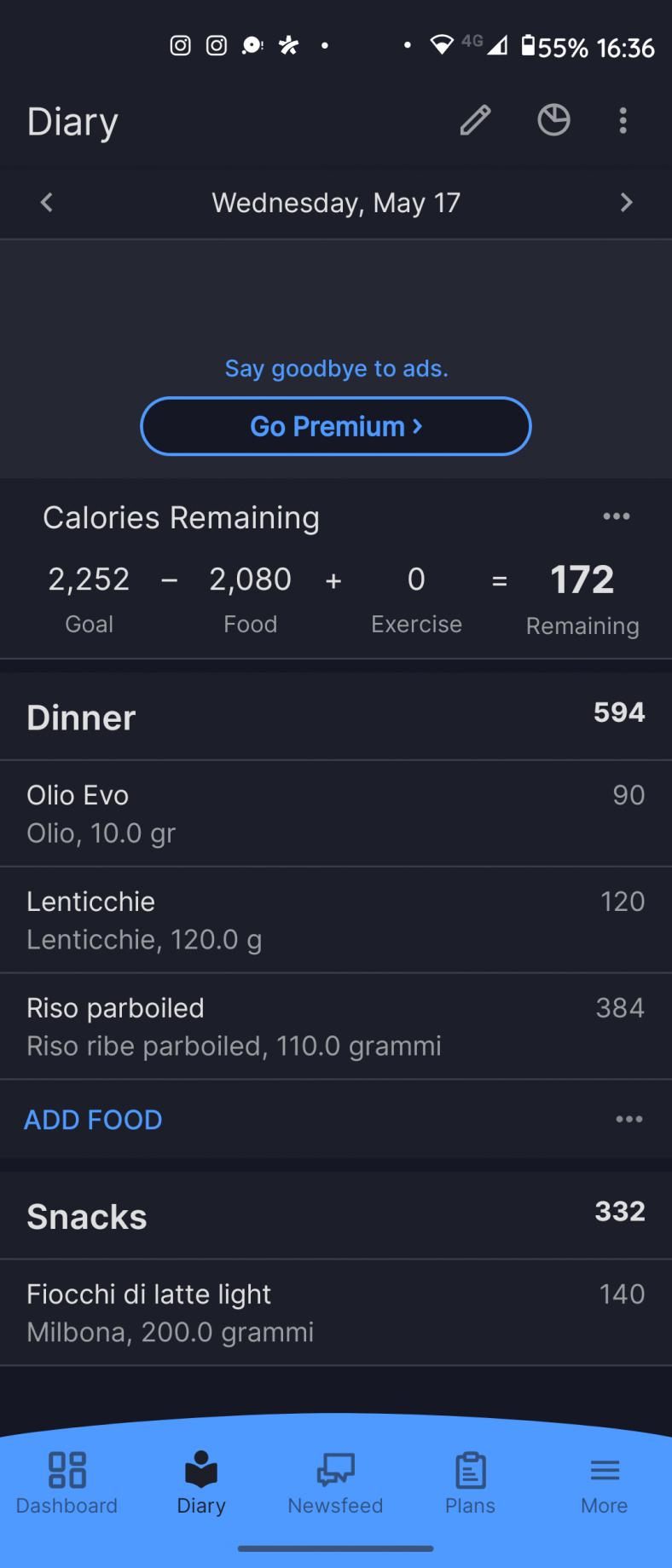
Task: Select the Lenticchie food entry
Action: 336,920
